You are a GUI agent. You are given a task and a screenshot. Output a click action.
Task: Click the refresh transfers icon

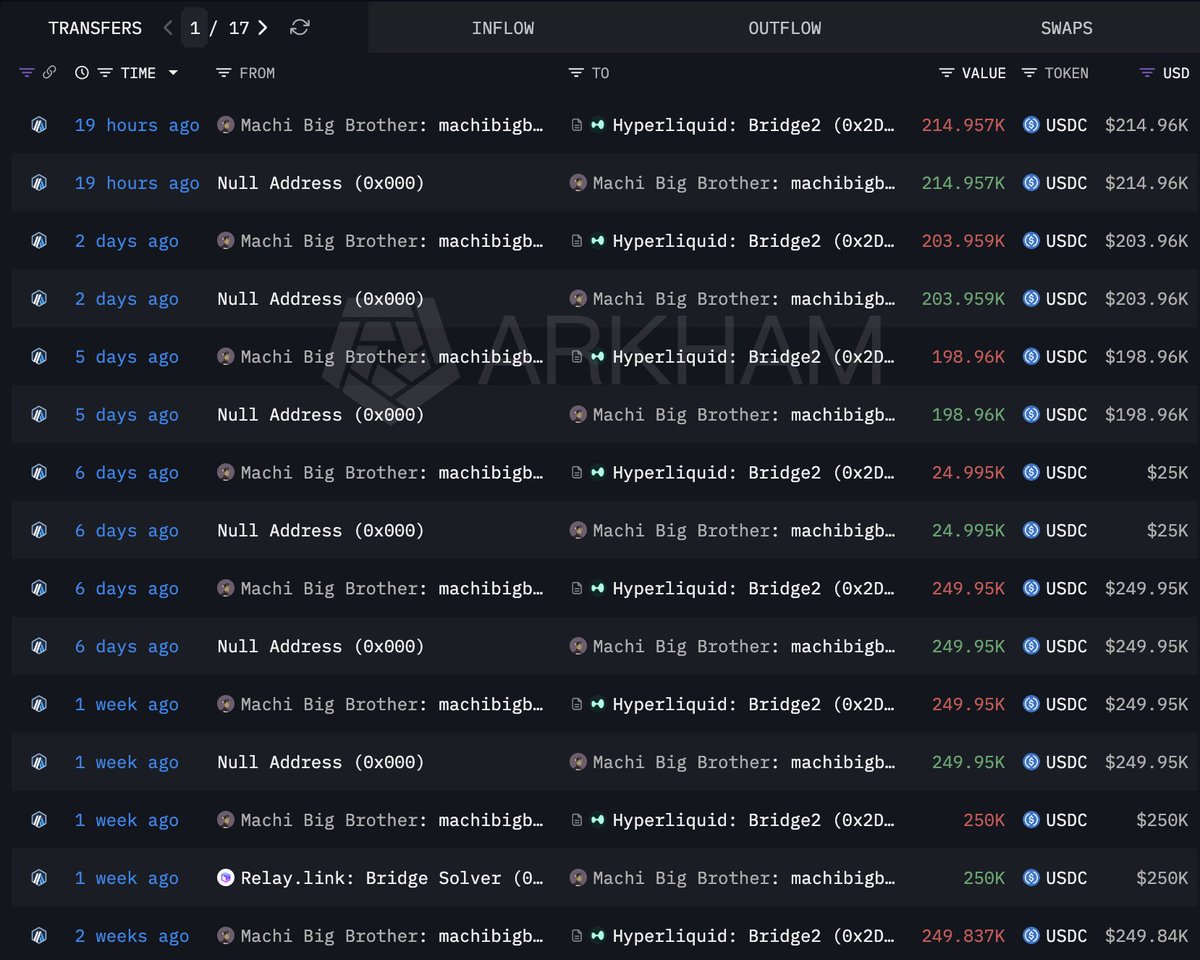[299, 28]
